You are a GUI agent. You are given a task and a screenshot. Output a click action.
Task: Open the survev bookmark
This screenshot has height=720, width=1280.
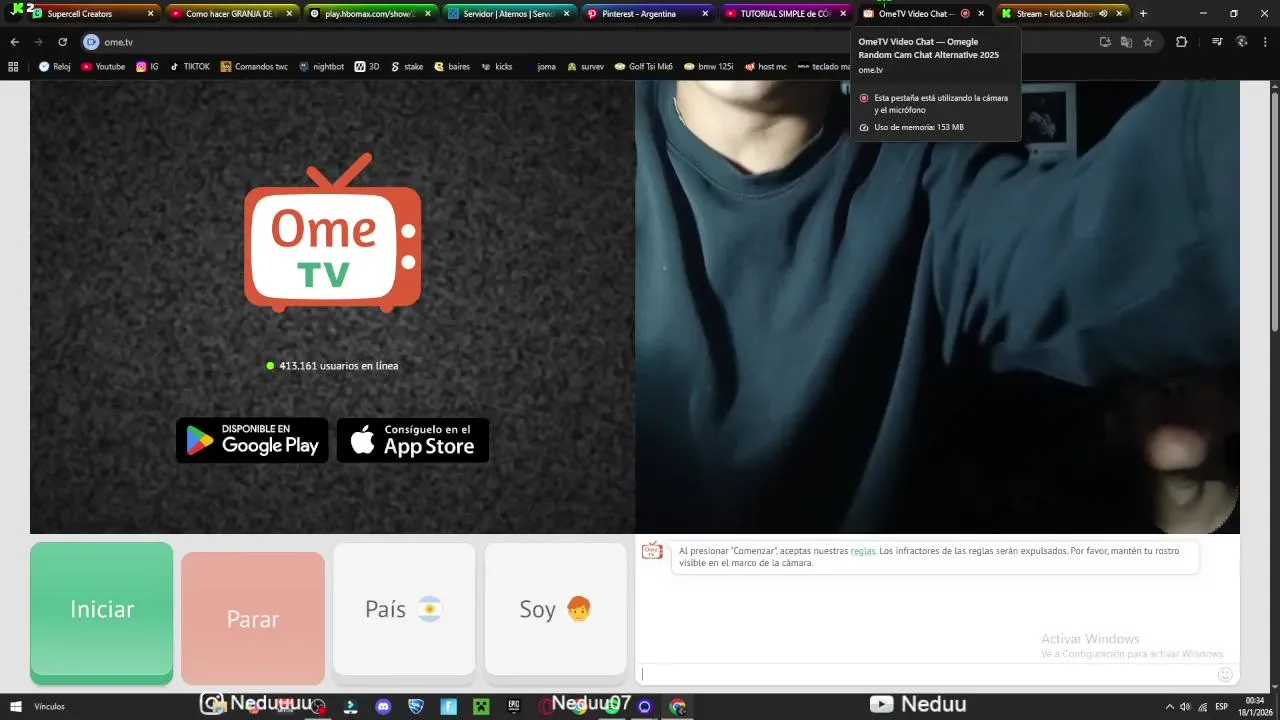click(x=586, y=67)
